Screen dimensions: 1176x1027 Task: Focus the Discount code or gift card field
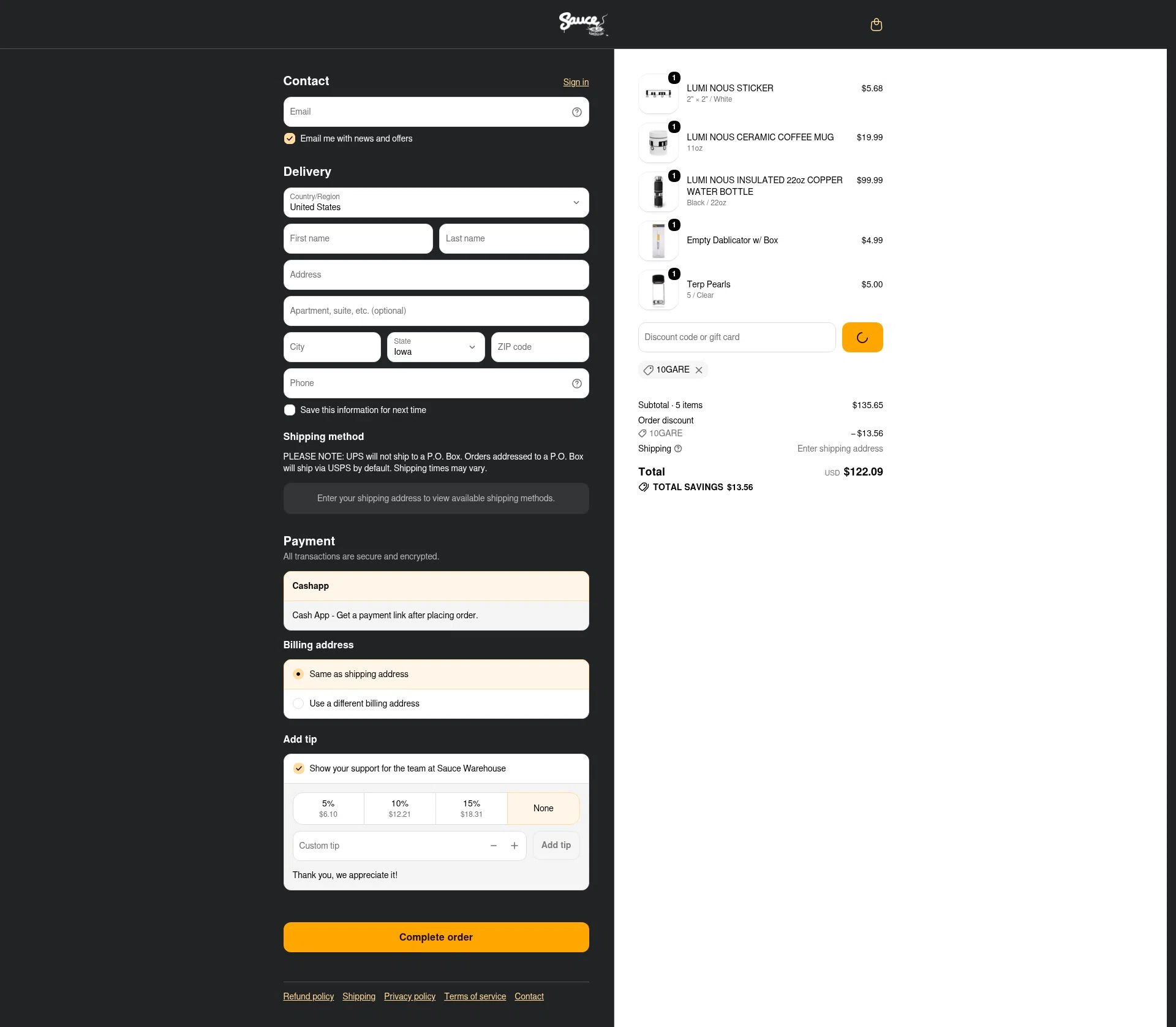[737, 337]
